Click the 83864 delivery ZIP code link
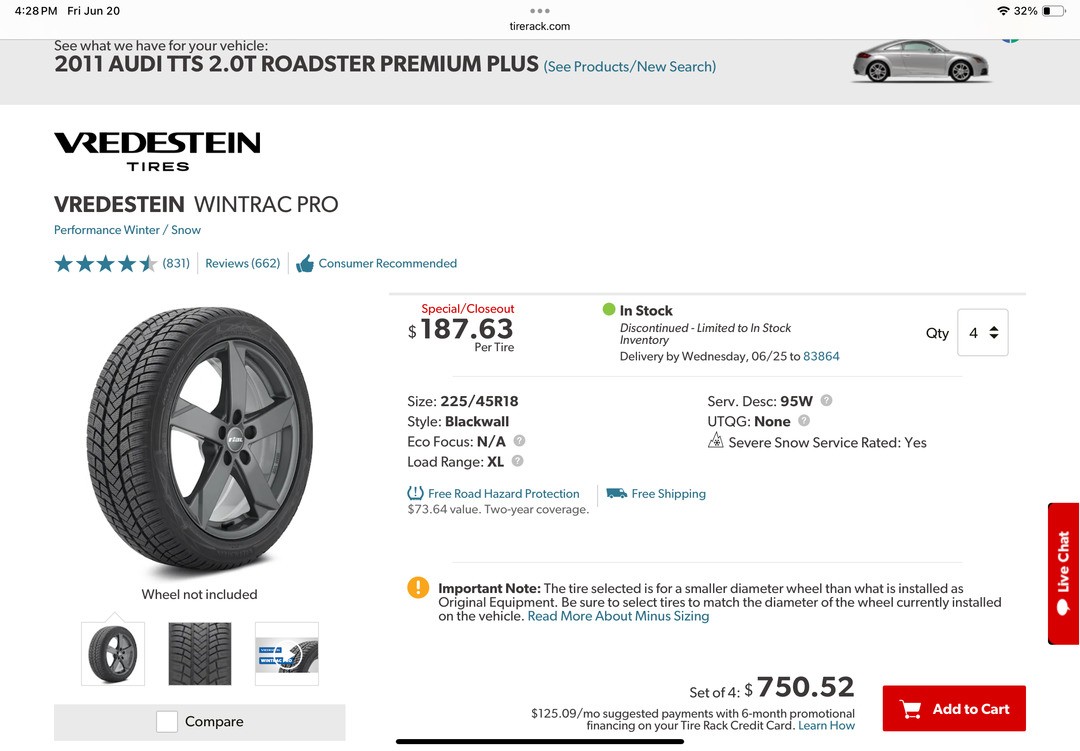 (x=821, y=356)
